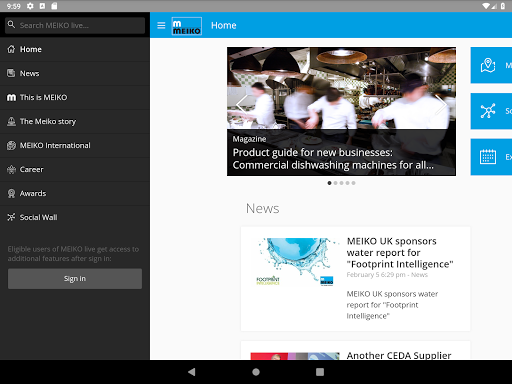Open the News menu item
Viewport: 512px width, 384px height.
(75, 73)
